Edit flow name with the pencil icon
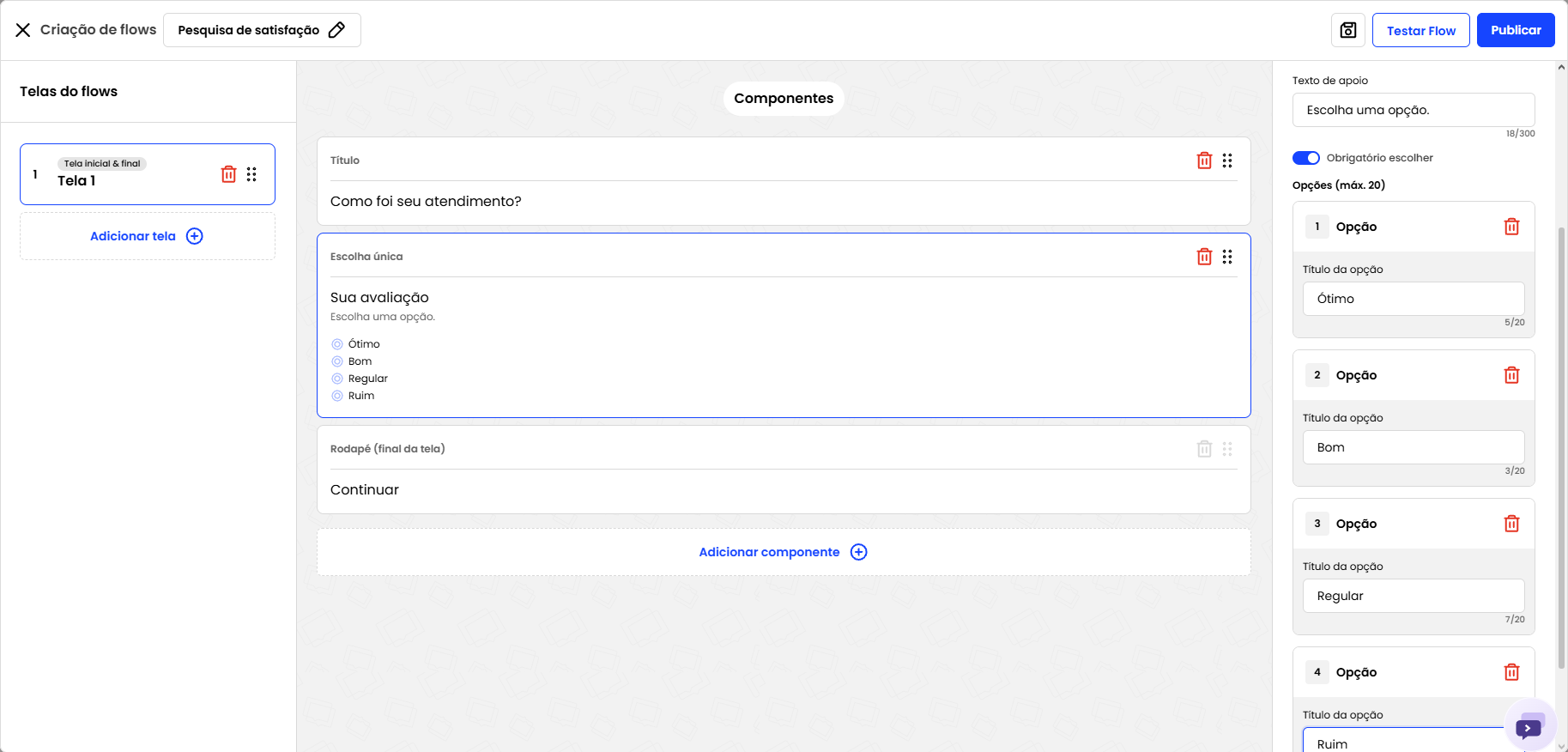 [337, 30]
